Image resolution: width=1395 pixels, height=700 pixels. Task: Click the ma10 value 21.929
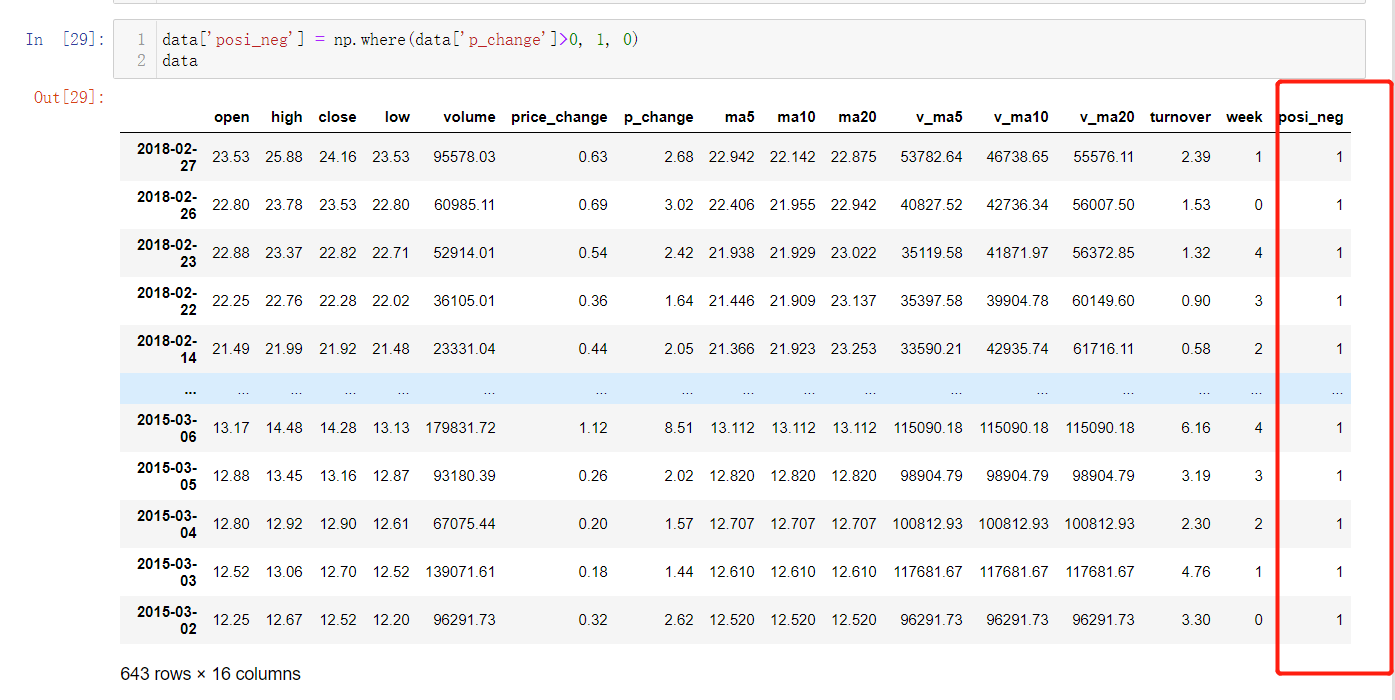(x=794, y=253)
